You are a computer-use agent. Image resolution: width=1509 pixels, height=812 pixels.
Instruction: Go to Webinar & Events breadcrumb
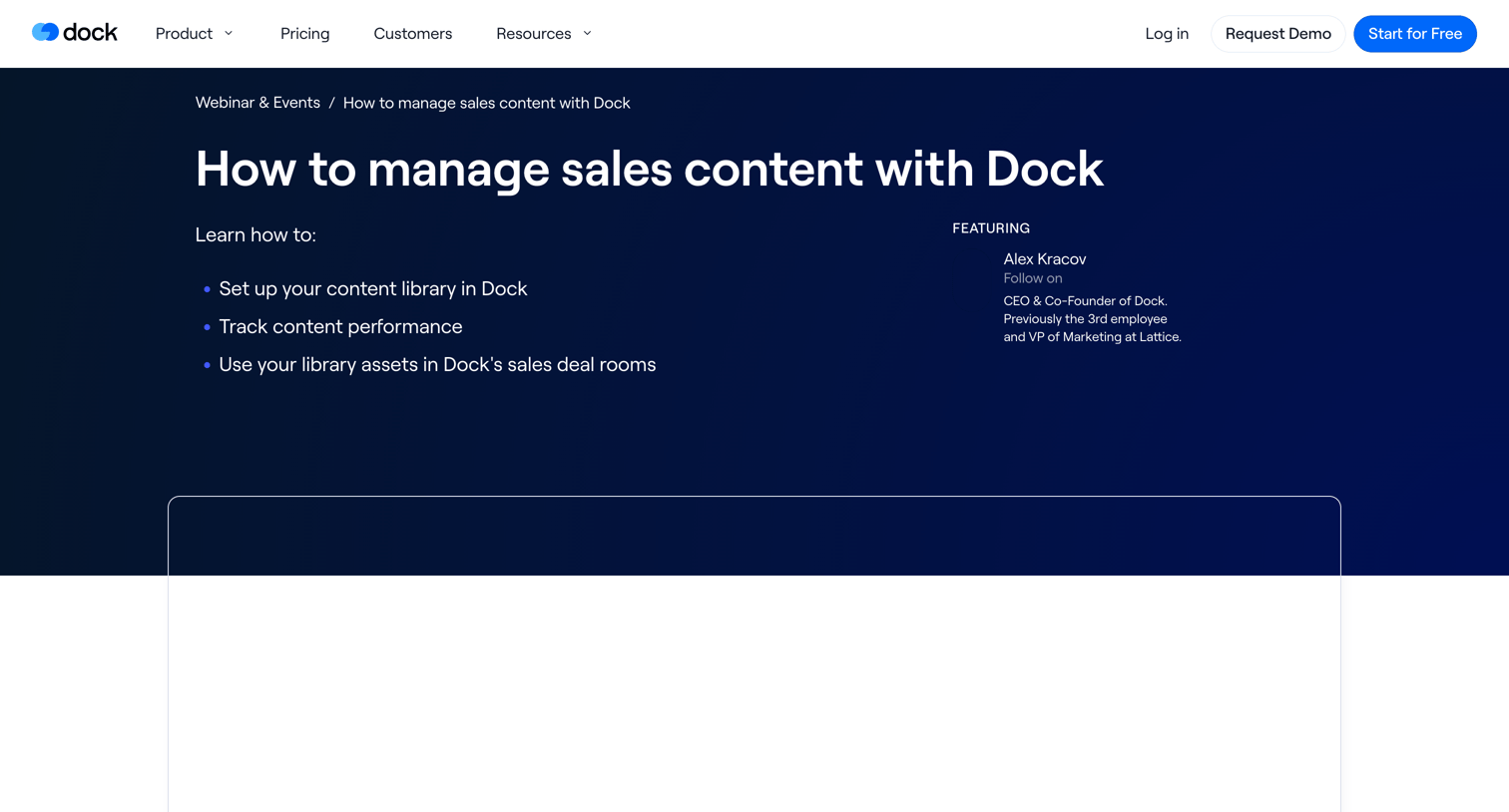click(x=257, y=103)
